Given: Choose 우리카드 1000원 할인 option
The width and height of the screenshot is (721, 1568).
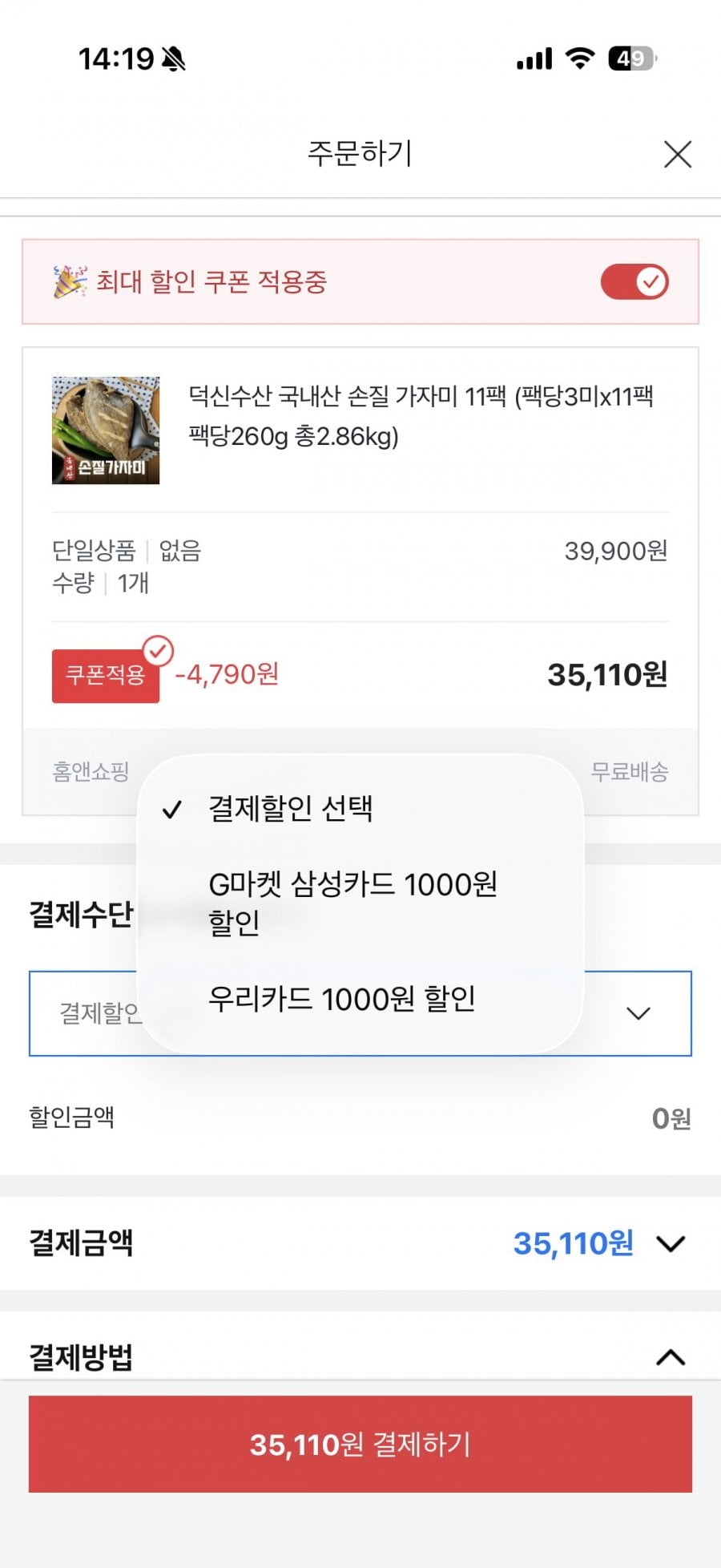Looking at the screenshot, I should [342, 999].
